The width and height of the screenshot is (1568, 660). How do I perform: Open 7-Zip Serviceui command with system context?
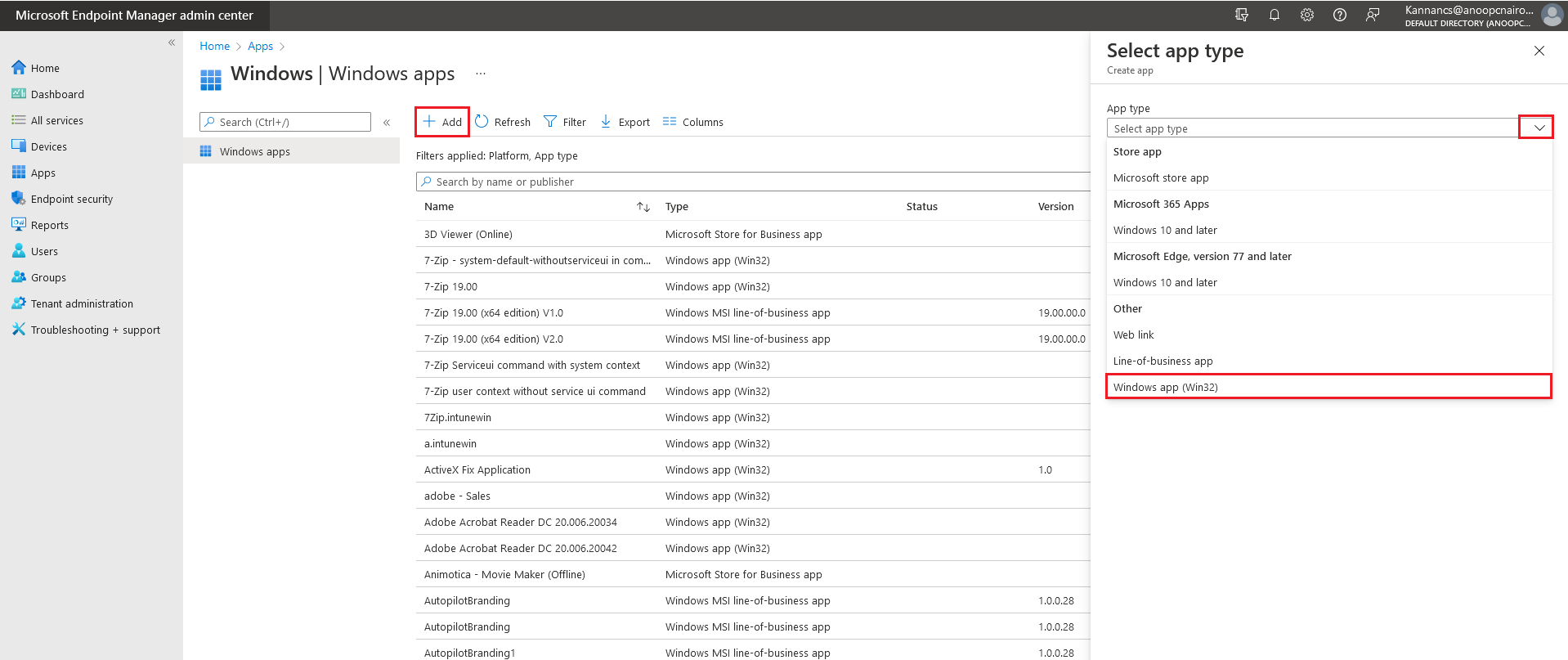(x=532, y=365)
